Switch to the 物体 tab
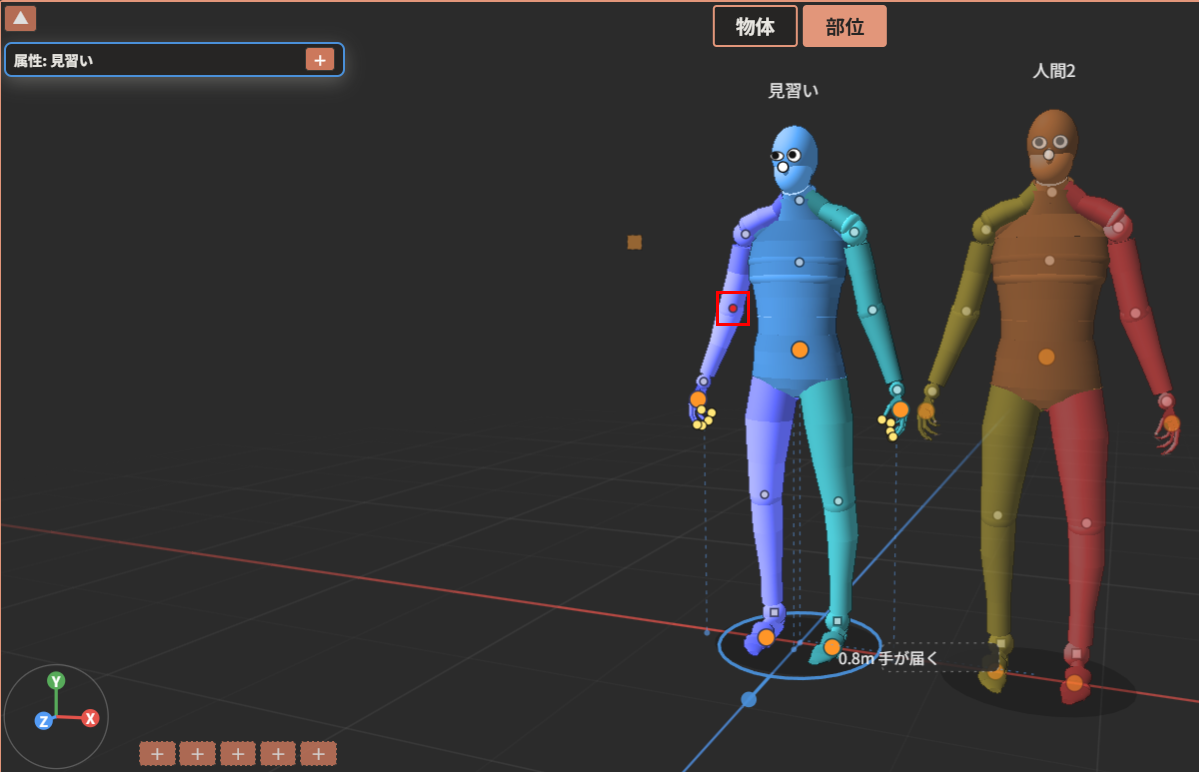This screenshot has height=772, width=1199. [x=755, y=27]
